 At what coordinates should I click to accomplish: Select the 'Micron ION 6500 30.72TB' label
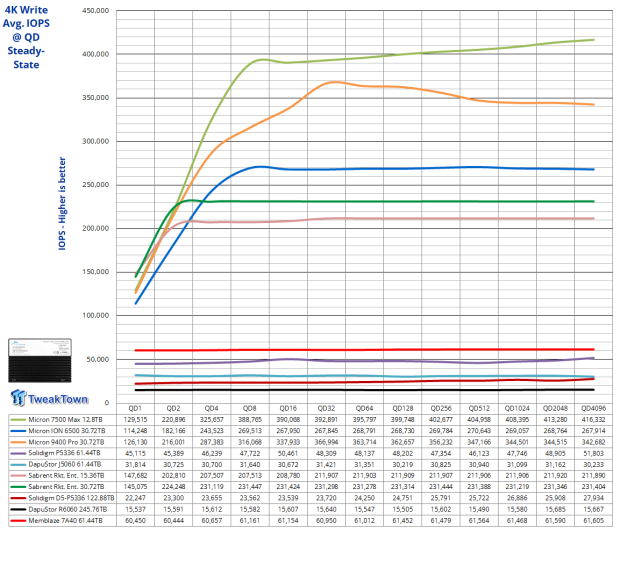[x=67, y=431]
